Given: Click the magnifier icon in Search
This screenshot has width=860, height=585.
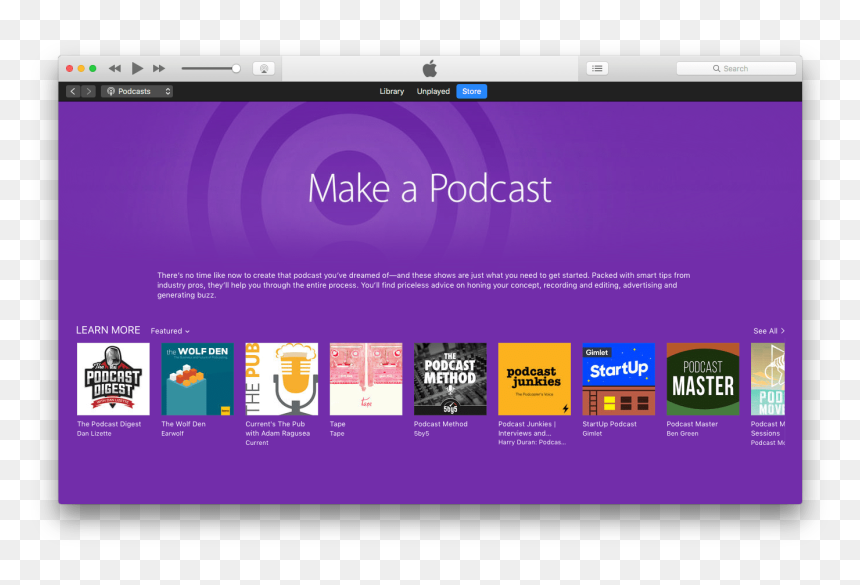Looking at the screenshot, I should point(716,69).
